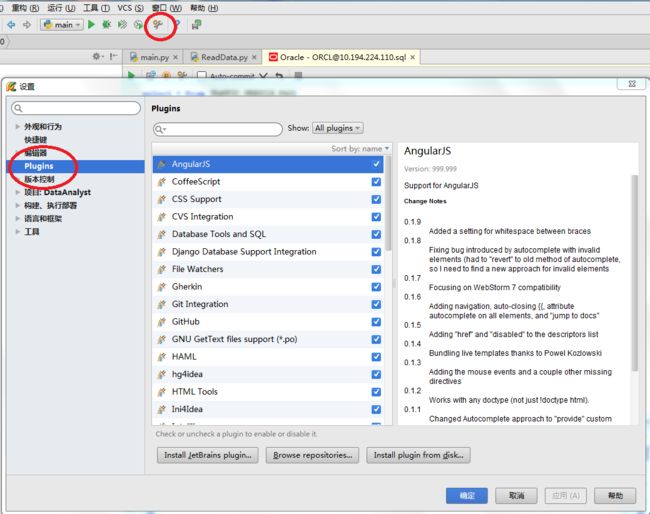Open the VCS (S) menu

(130, 7)
